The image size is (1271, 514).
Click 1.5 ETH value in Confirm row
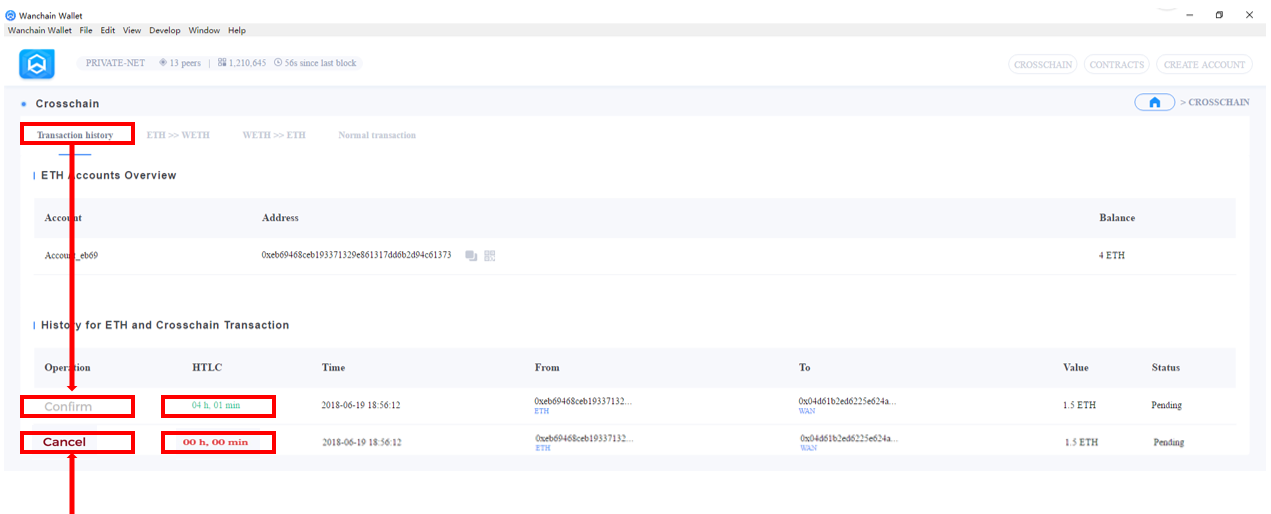(1079, 406)
